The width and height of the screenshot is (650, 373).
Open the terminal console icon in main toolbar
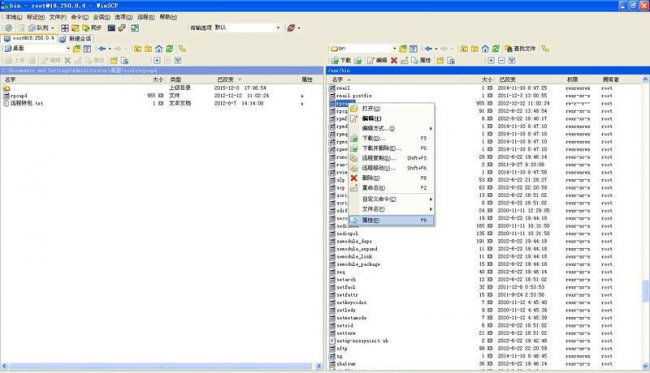(x=111, y=28)
